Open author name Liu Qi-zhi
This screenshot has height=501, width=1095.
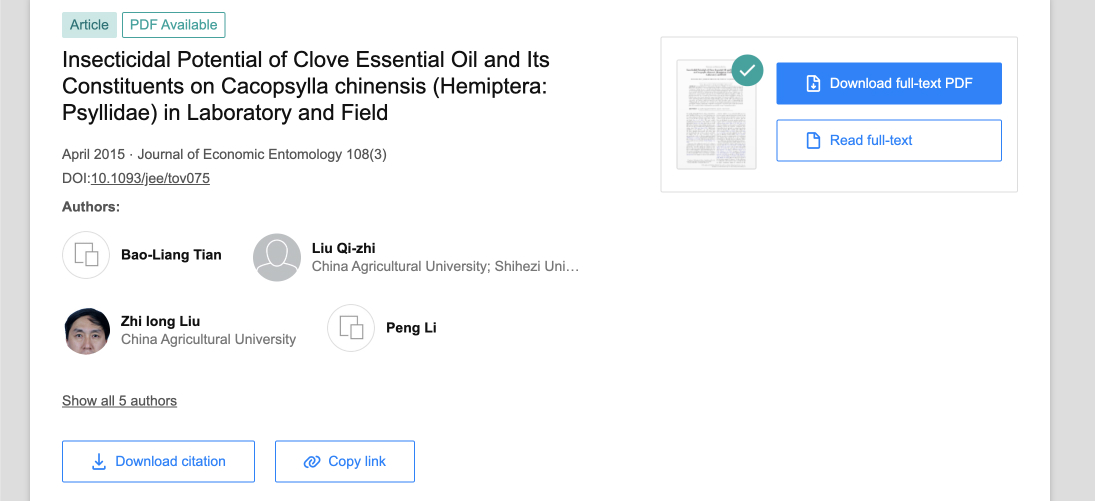pos(344,248)
